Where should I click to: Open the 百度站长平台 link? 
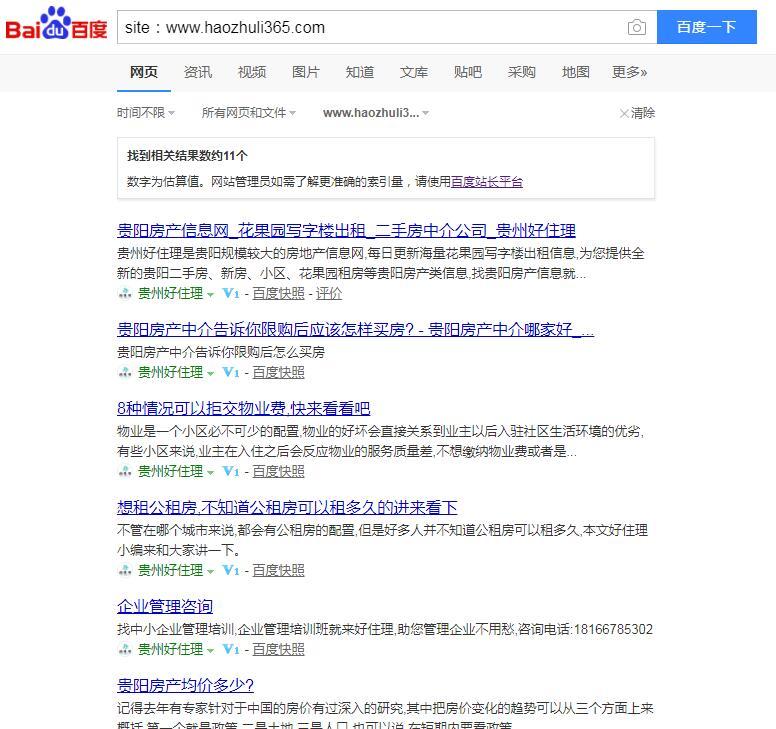[x=487, y=182]
